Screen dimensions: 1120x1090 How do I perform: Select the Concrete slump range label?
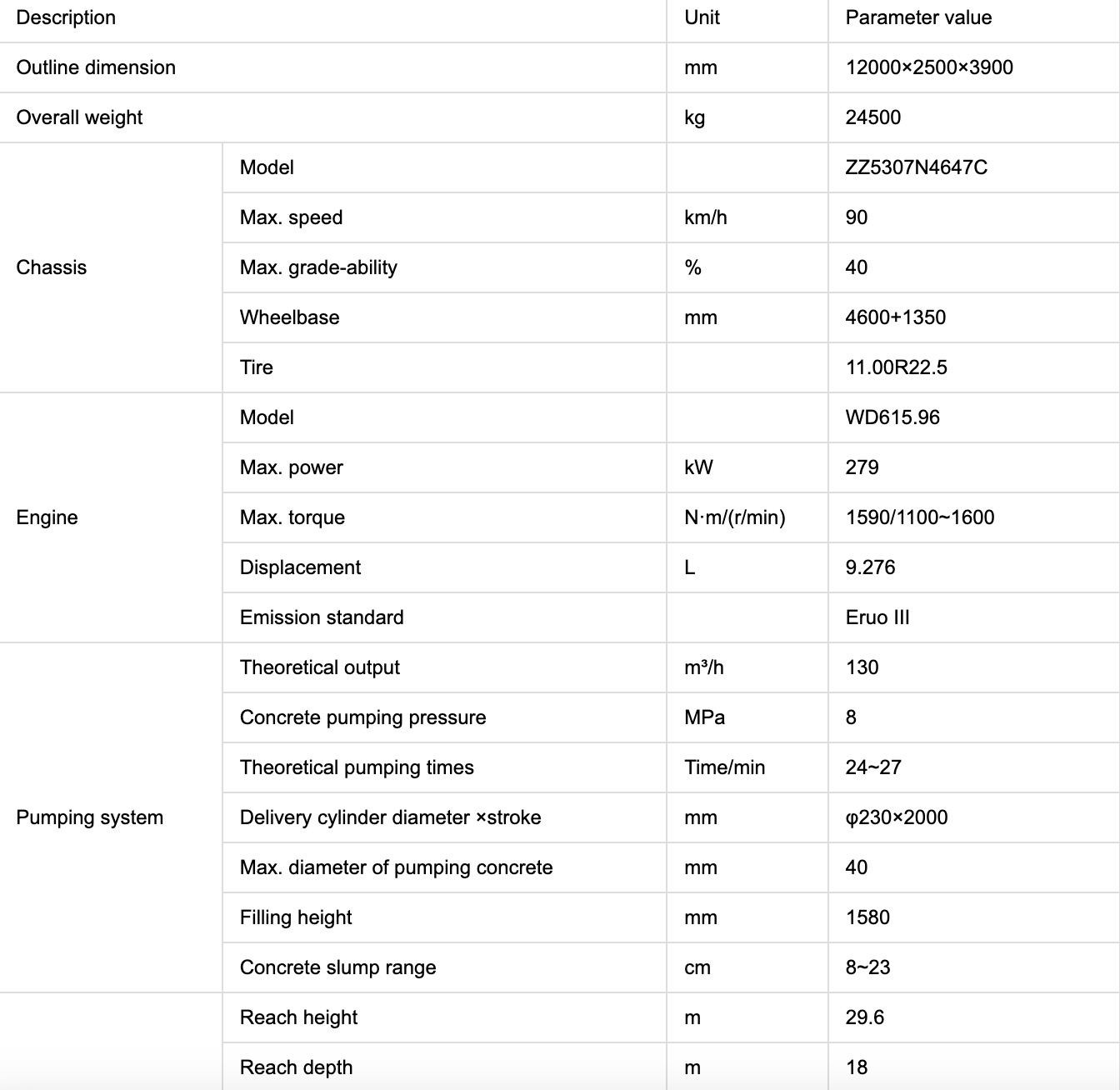click(337, 967)
